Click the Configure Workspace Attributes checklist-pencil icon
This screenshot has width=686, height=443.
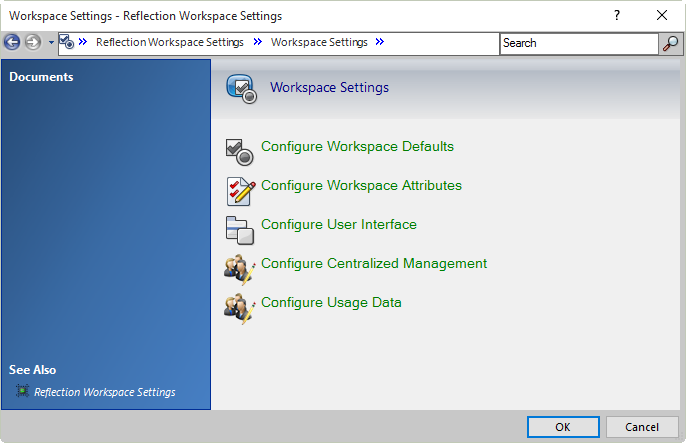(239, 189)
